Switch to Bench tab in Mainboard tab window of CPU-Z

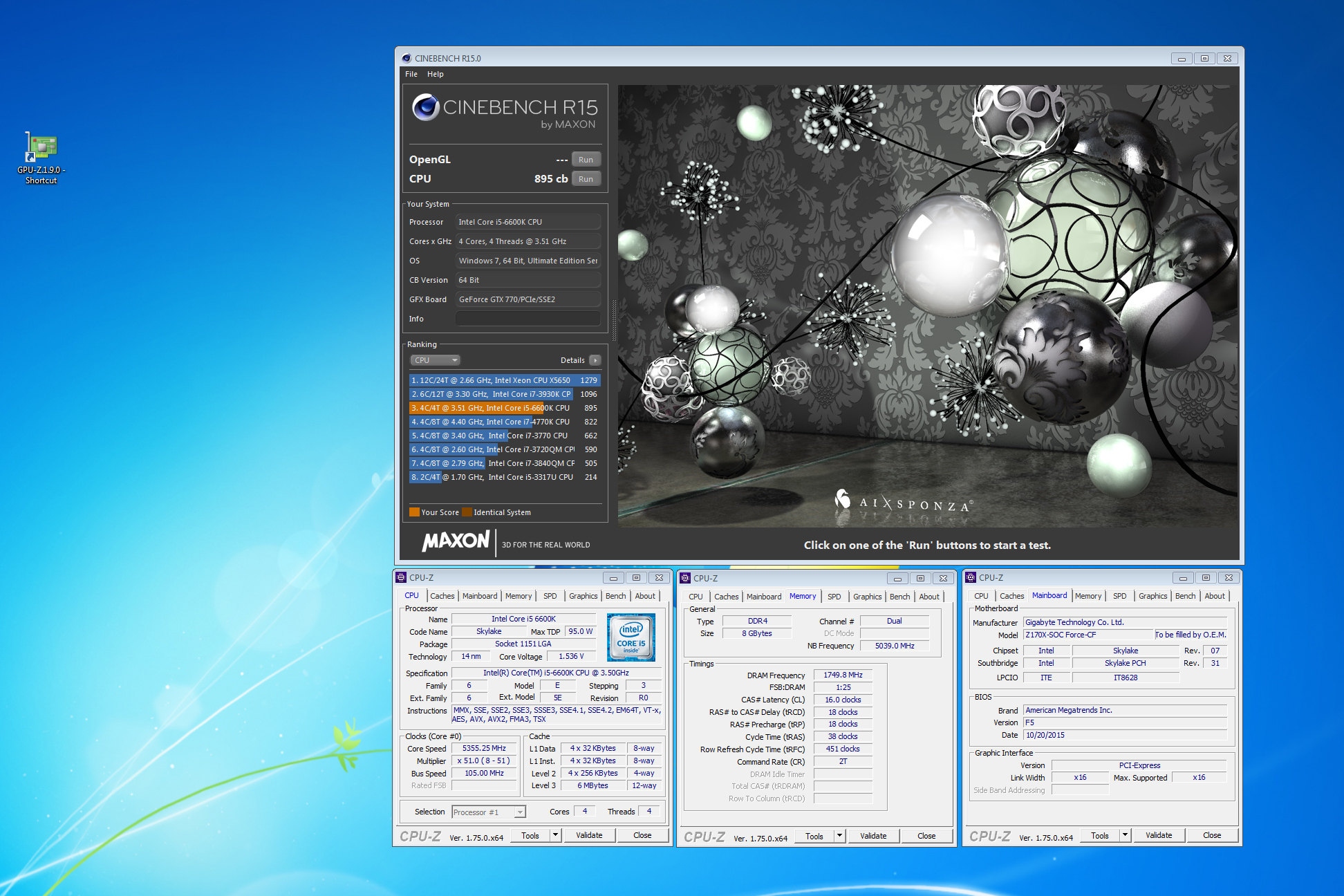click(1185, 596)
